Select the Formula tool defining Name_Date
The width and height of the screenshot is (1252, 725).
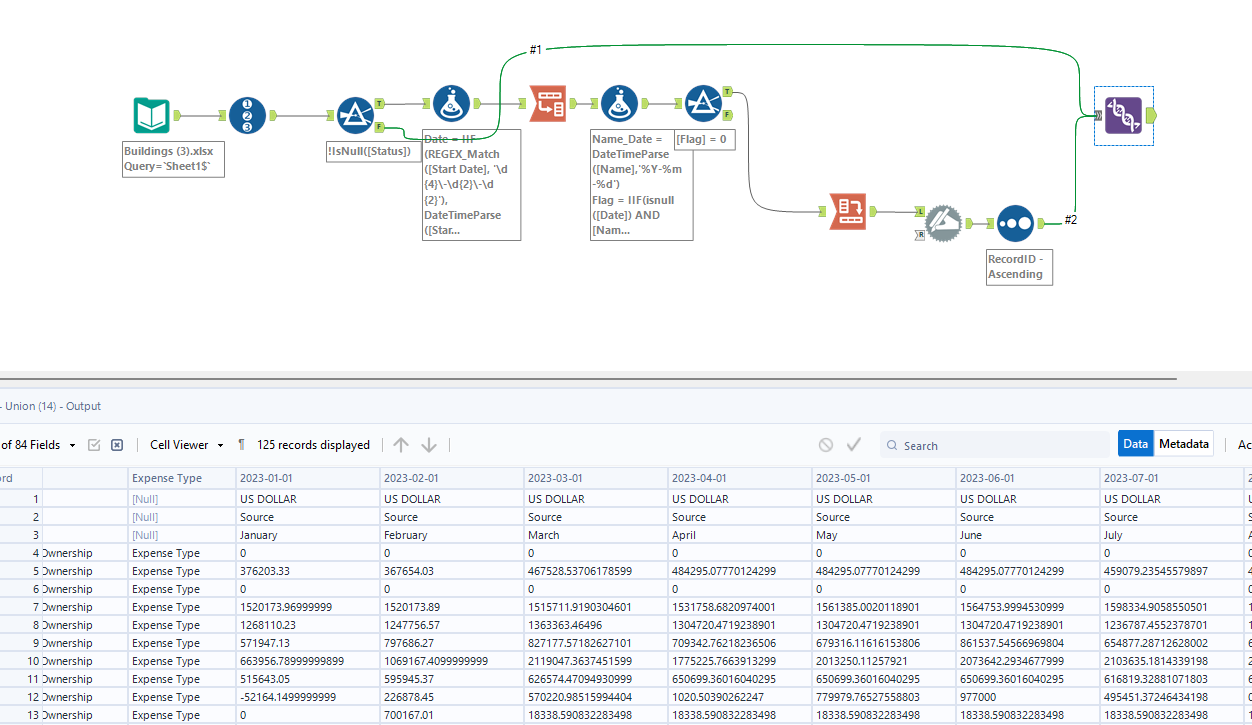pos(619,102)
